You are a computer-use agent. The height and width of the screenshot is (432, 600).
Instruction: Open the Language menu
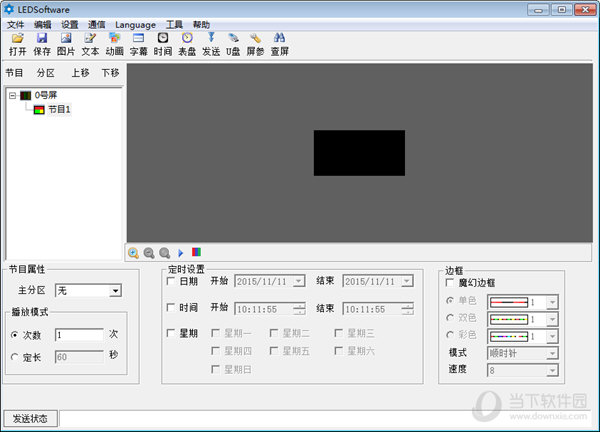(135, 24)
